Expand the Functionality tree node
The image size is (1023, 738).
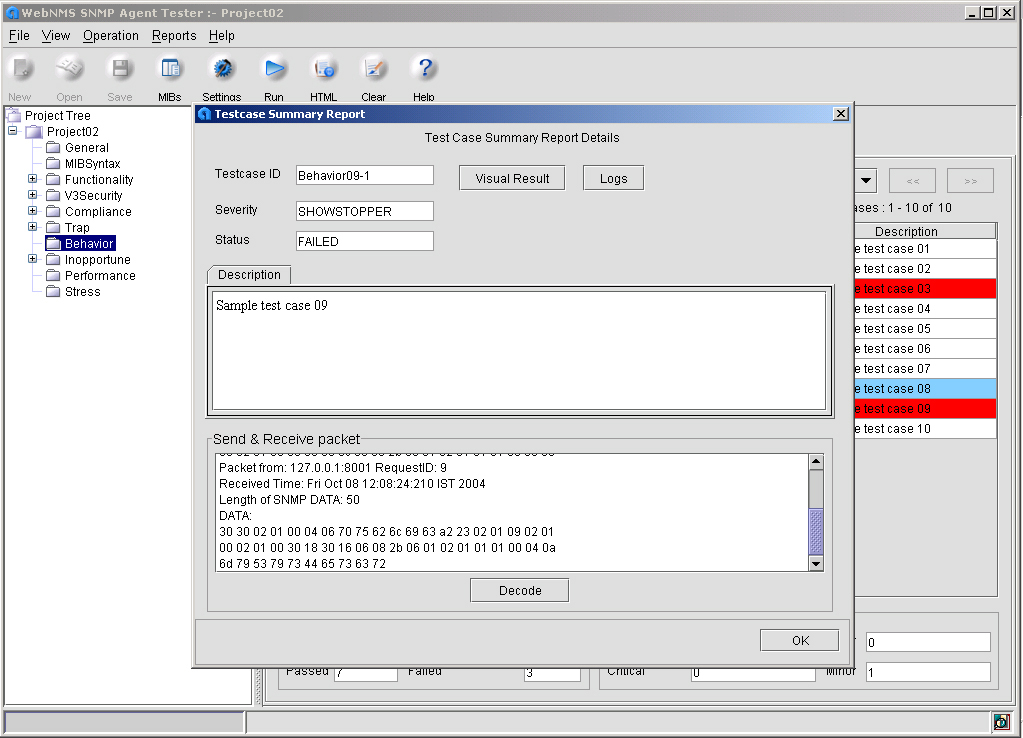click(x=33, y=179)
